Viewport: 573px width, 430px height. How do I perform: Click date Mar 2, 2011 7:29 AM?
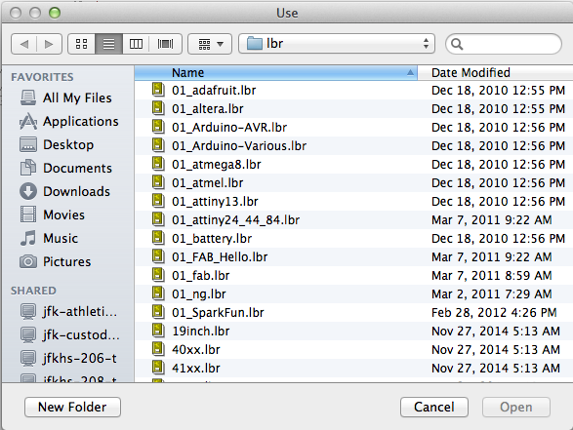(x=492, y=294)
